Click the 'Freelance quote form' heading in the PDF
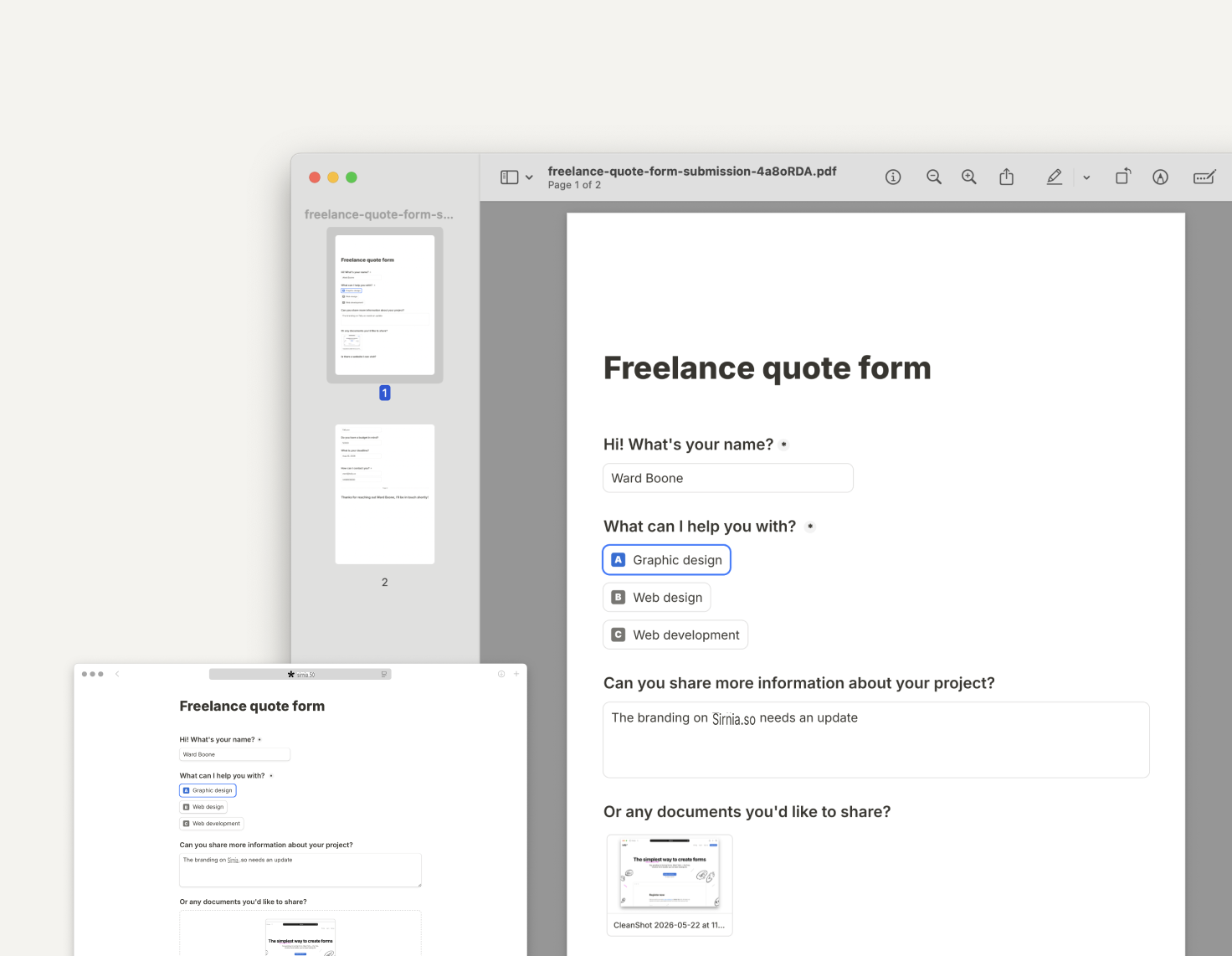The height and width of the screenshot is (956, 1232). tap(767, 368)
